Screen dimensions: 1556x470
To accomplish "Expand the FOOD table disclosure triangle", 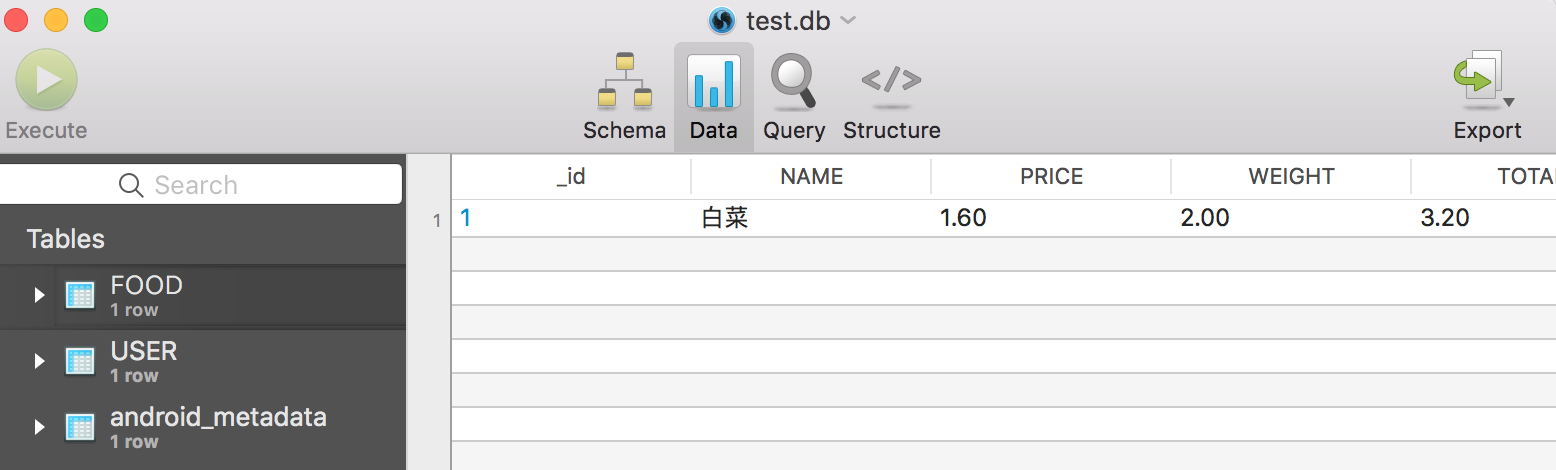I will [39, 295].
